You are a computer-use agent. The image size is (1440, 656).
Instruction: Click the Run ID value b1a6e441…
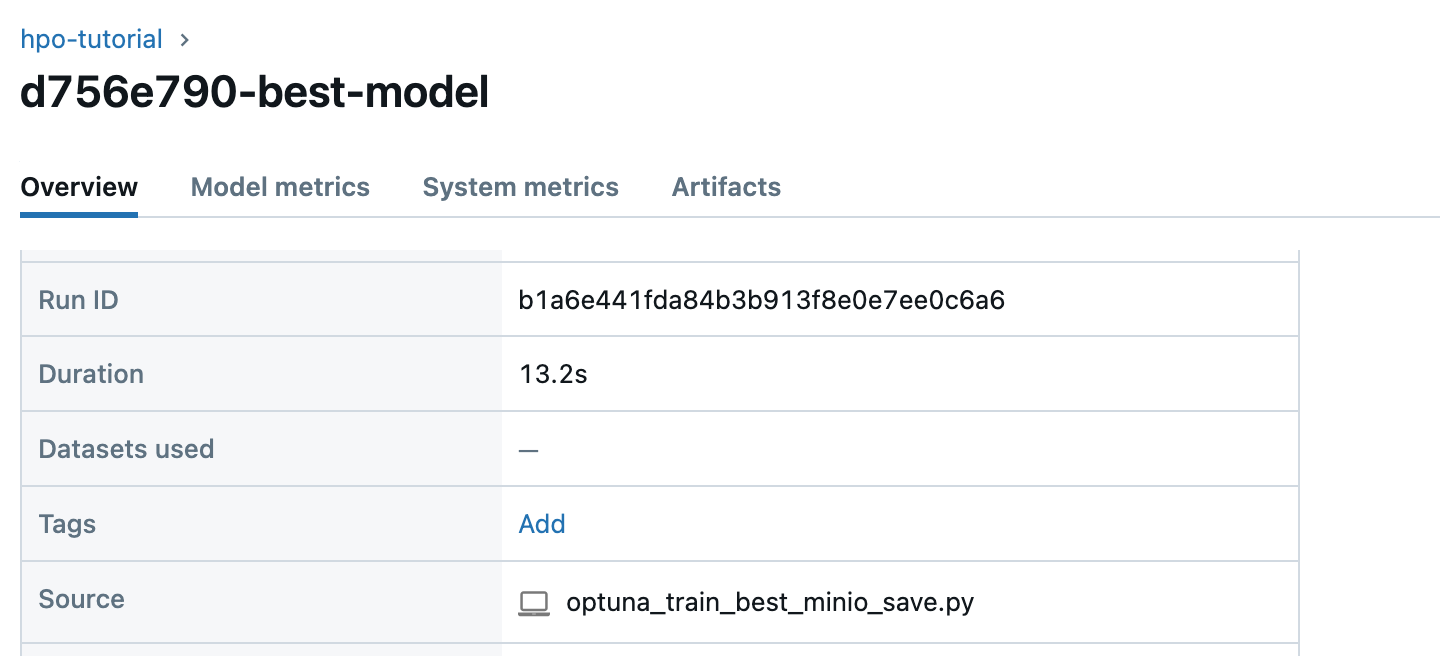click(762, 299)
